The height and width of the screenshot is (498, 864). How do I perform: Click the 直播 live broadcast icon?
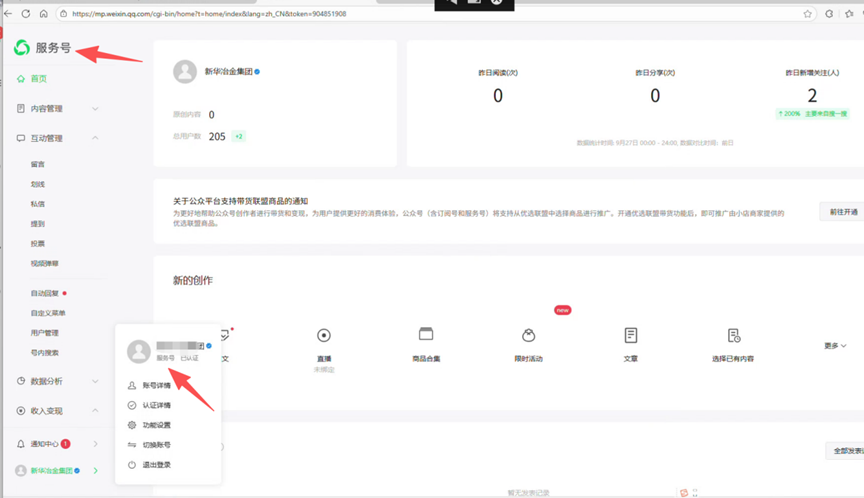pyautogui.click(x=324, y=335)
